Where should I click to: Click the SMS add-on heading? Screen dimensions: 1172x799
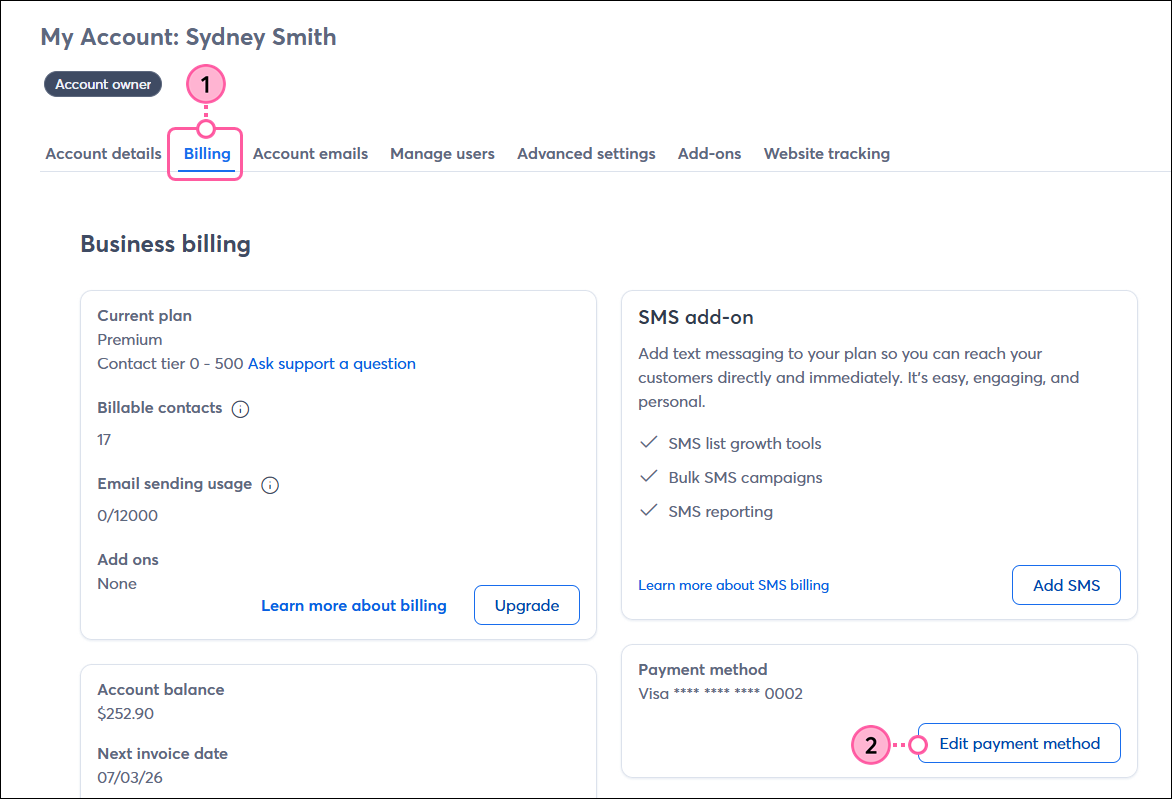point(696,318)
